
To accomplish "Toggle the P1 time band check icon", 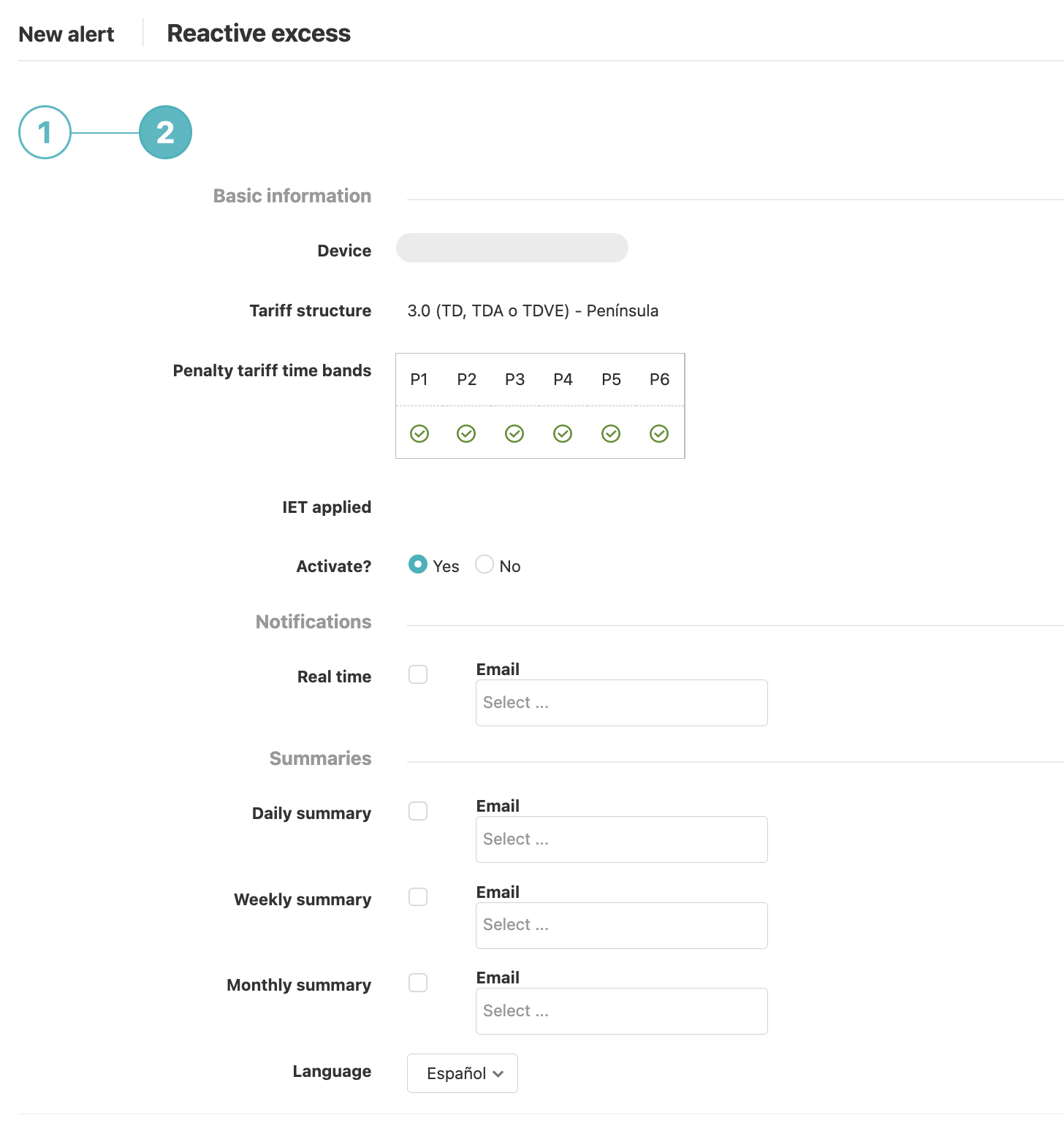I will (419, 434).
